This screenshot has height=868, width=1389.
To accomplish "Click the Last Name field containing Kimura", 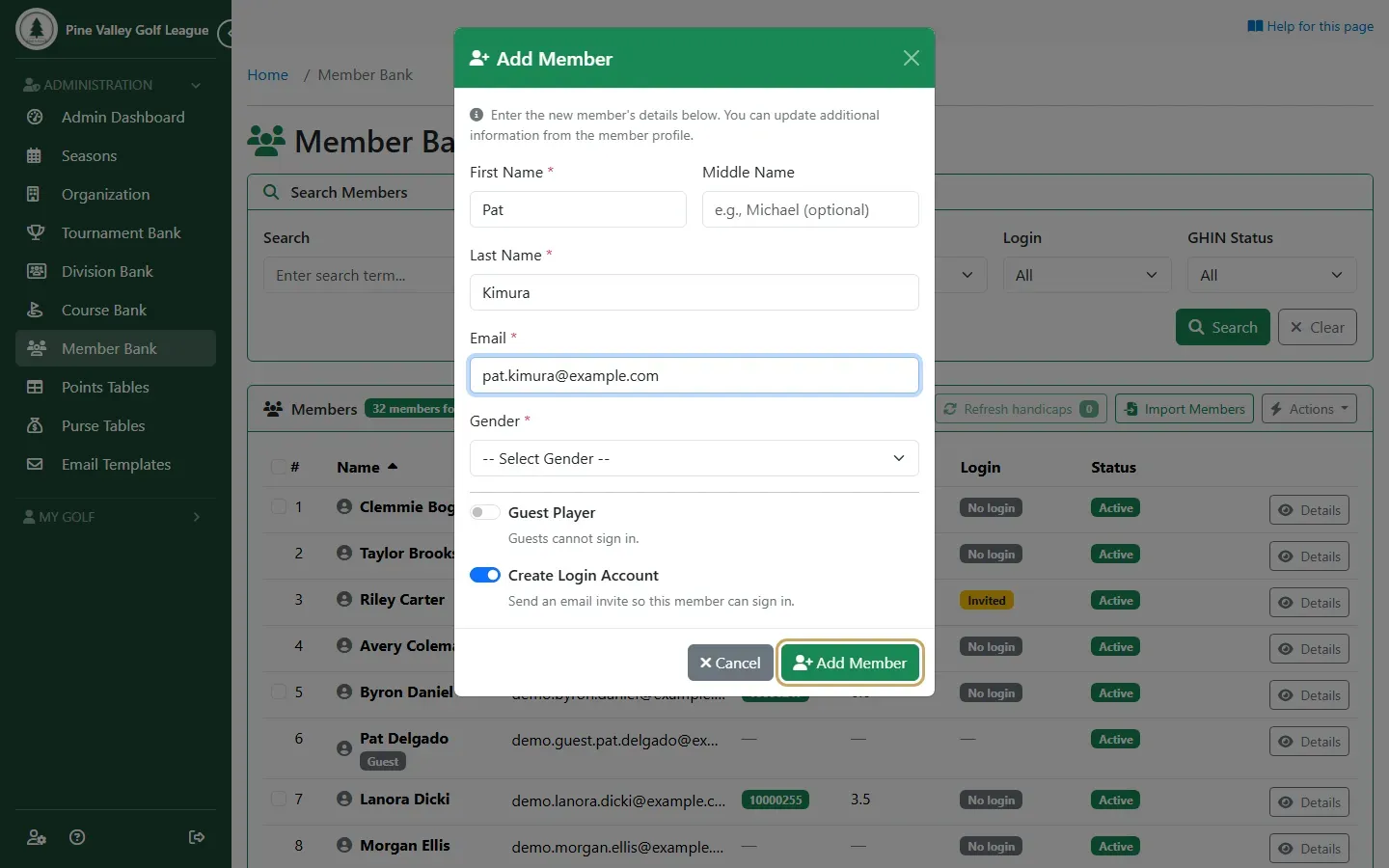I will point(694,292).
